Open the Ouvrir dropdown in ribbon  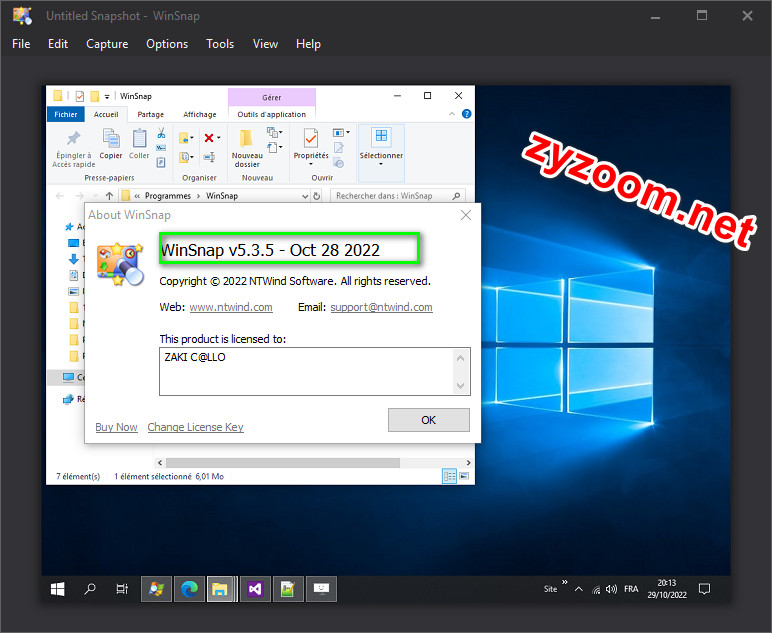341,132
